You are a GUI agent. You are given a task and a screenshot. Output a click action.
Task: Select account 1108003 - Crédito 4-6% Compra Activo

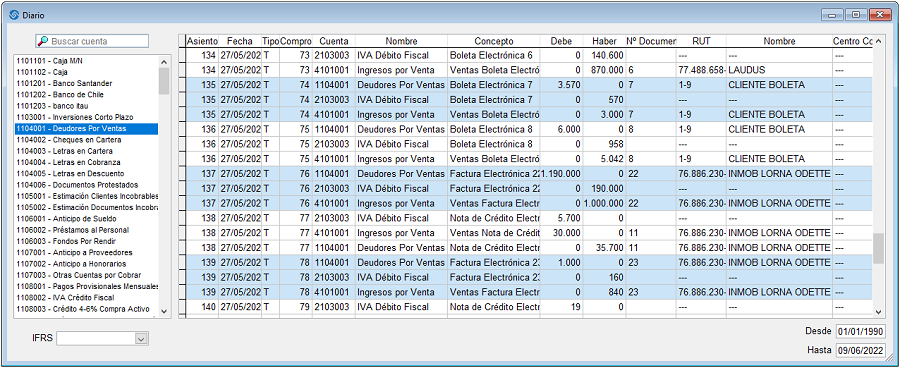click(86, 309)
